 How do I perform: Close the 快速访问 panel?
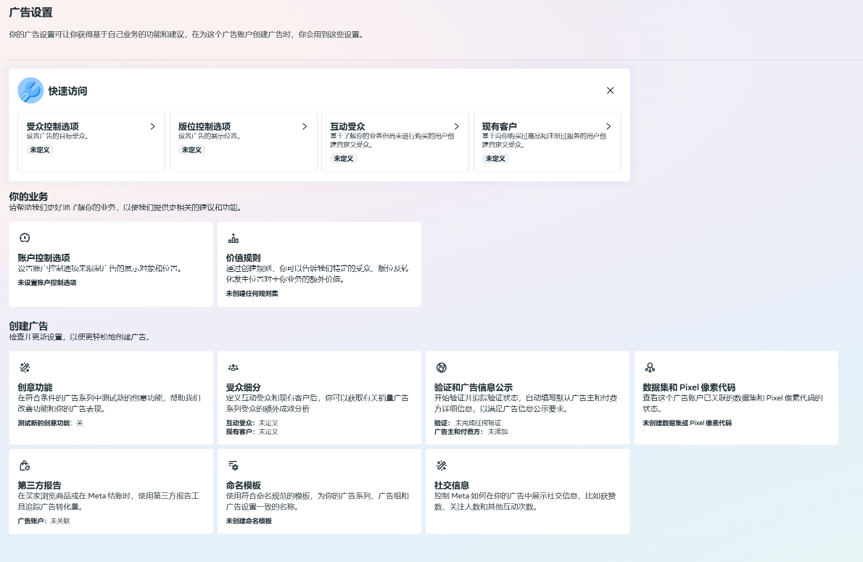pyautogui.click(x=610, y=90)
